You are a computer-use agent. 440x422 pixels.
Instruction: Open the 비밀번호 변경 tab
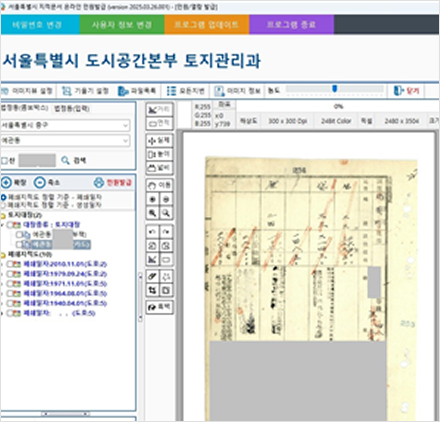click(x=40, y=25)
